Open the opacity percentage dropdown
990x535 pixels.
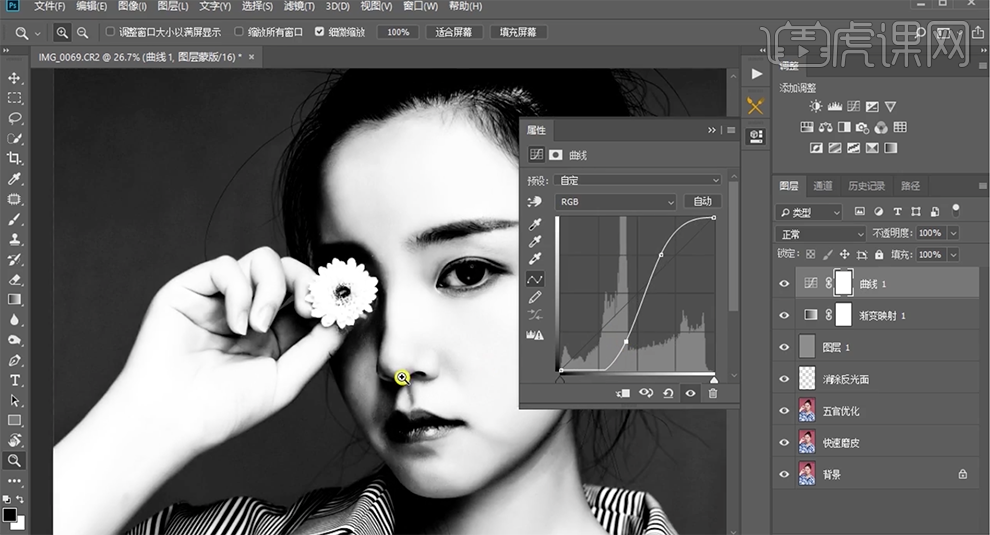click(x=953, y=233)
